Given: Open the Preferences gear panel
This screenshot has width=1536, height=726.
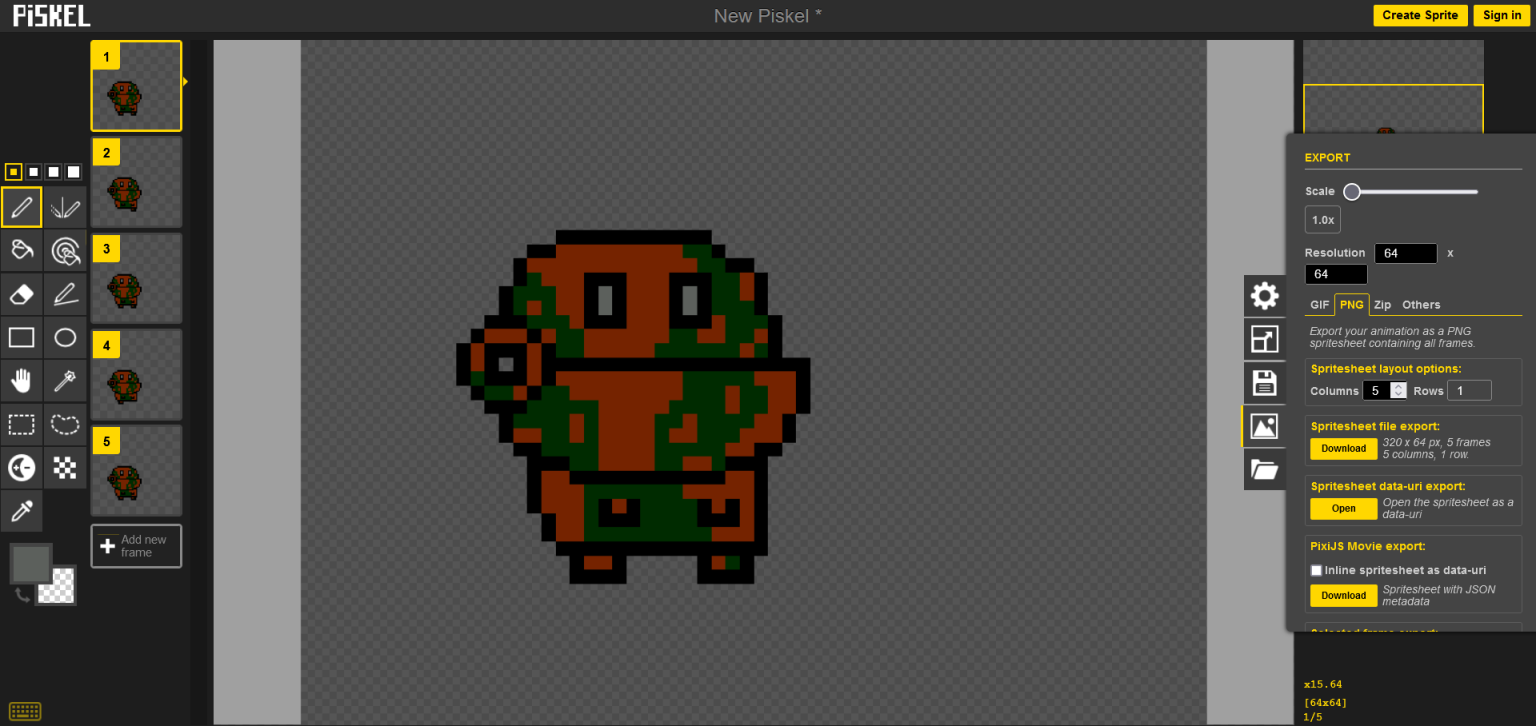Looking at the screenshot, I should tap(1264, 296).
